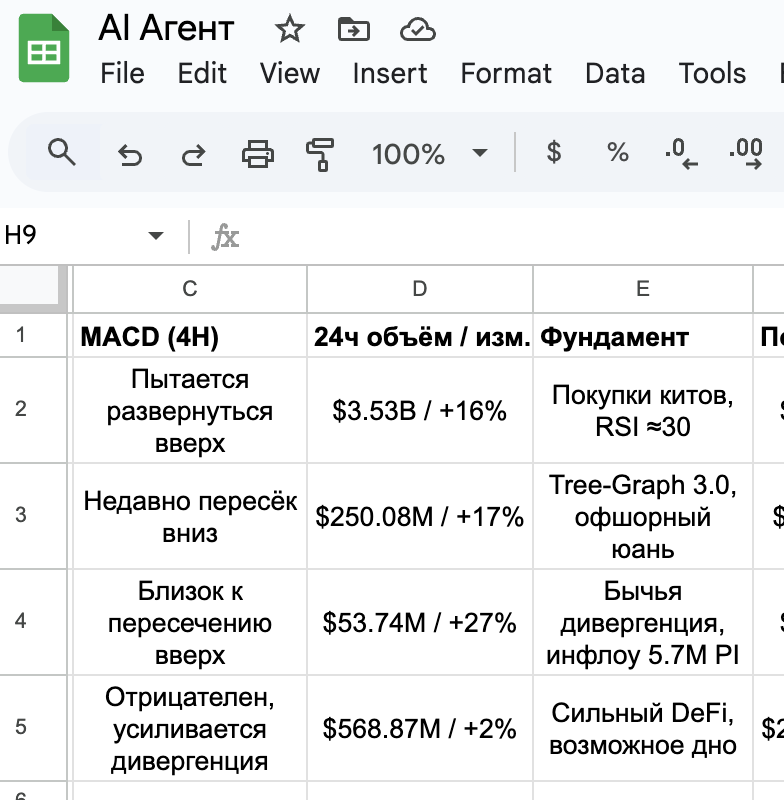The width and height of the screenshot is (784, 800).
Task: Select cell Пытается развернуться вверх
Action: coord(190,410)
